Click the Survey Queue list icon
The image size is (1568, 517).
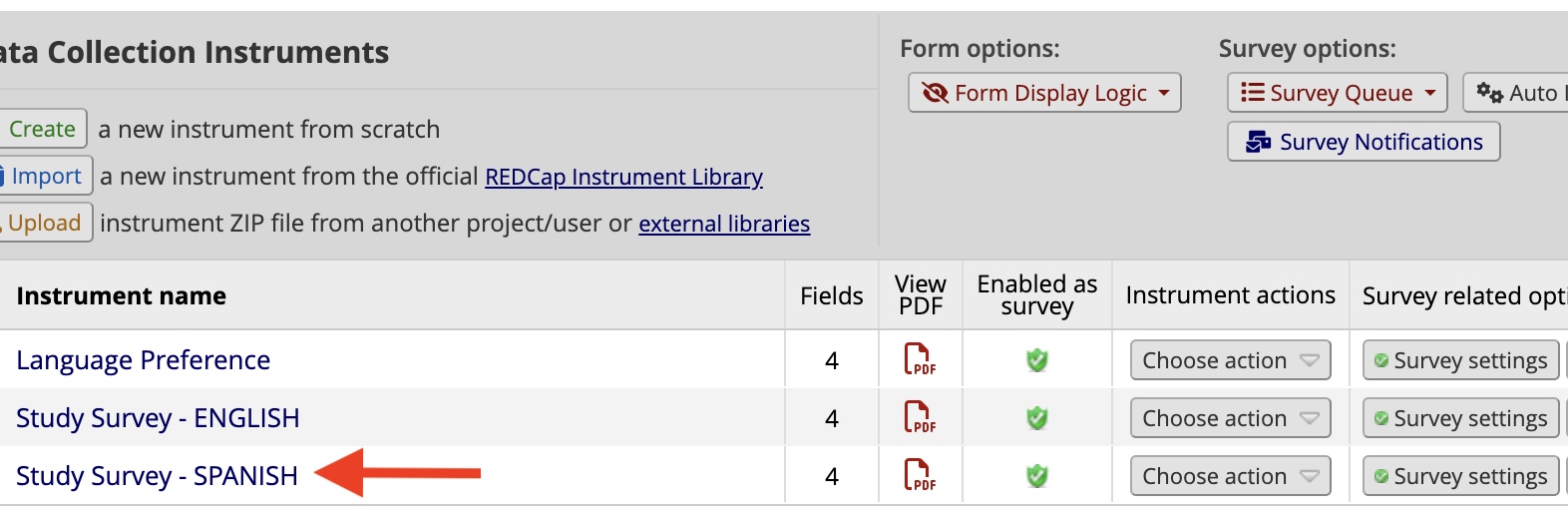point(1253,93)
